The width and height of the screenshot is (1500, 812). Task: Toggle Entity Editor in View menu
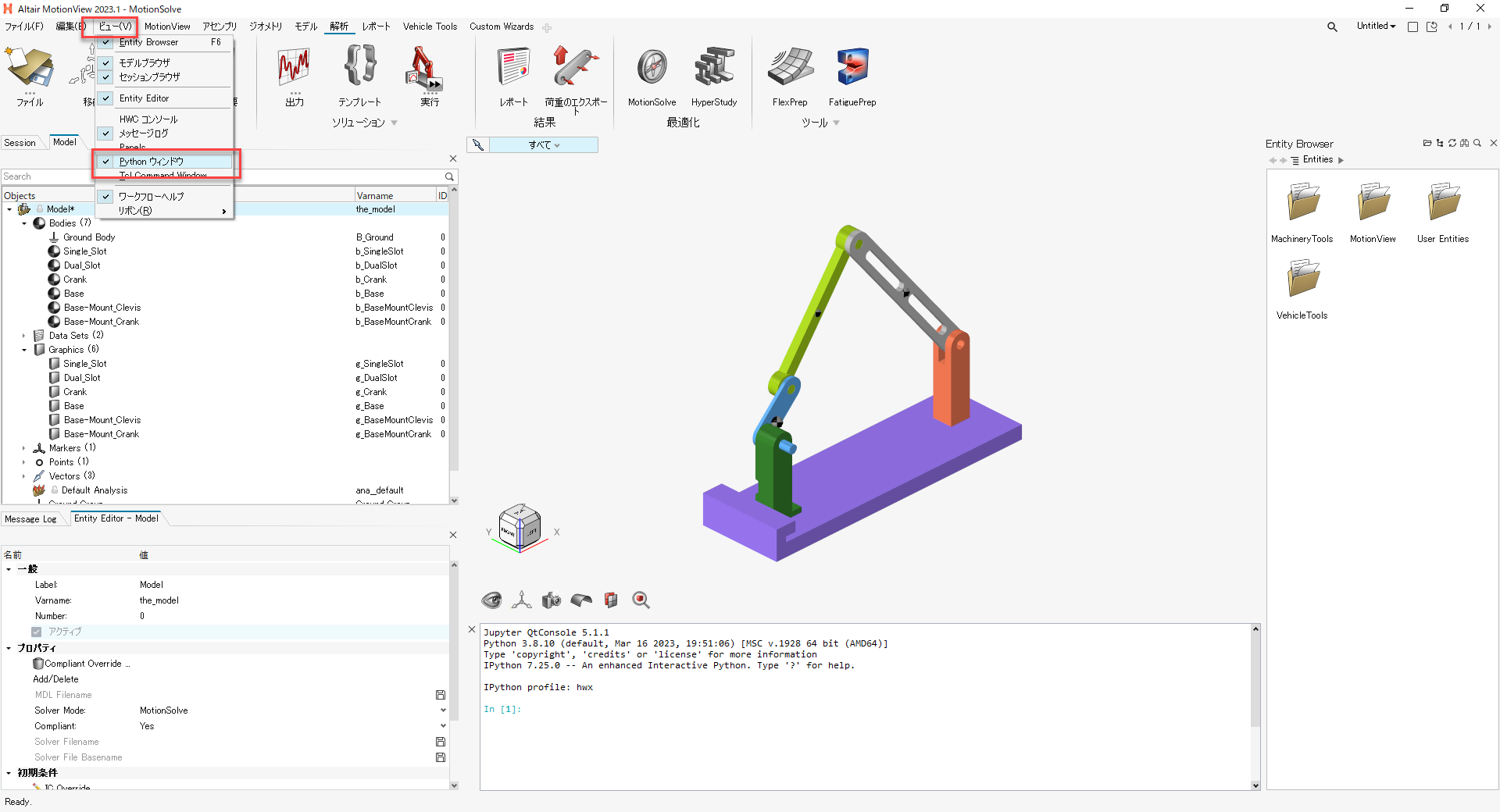coord(164,98)
